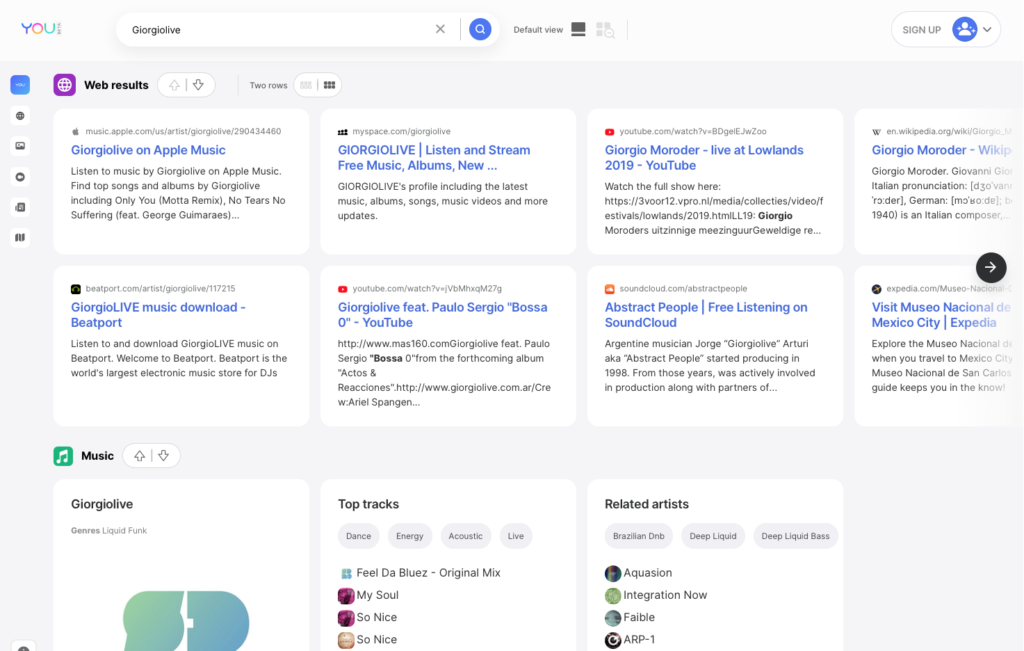The image size is (1024, 651).
Task: Click the Myspace favicon beside myspace.com URL
Action: tap(343, 132)
